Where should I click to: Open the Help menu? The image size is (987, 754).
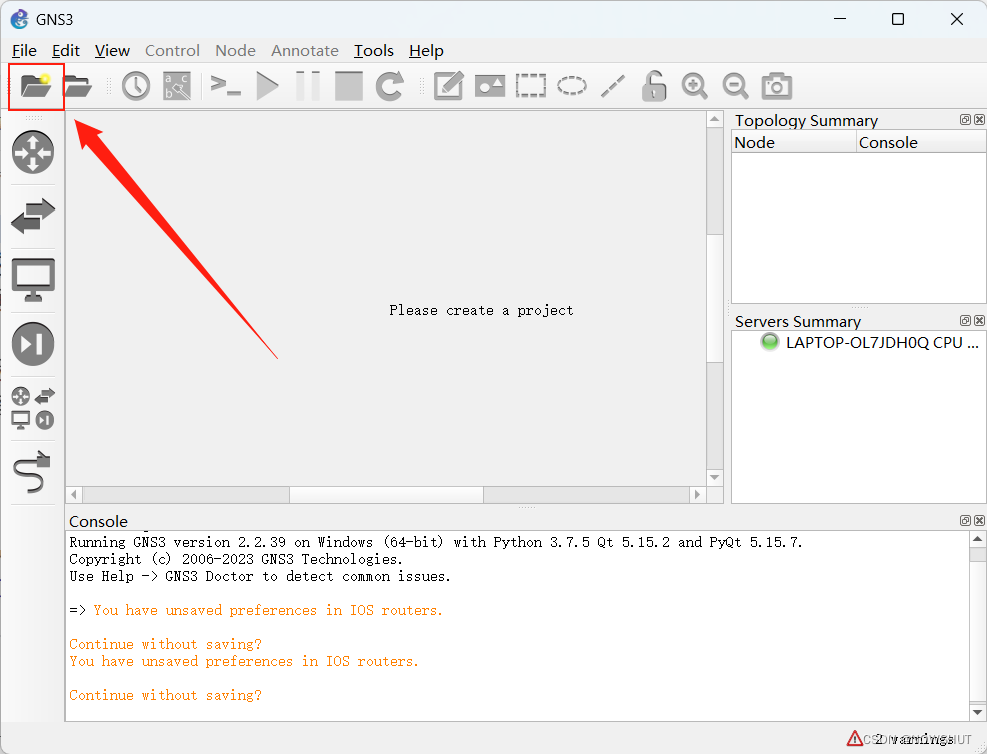pyautogui.click(x=426, y=50)
